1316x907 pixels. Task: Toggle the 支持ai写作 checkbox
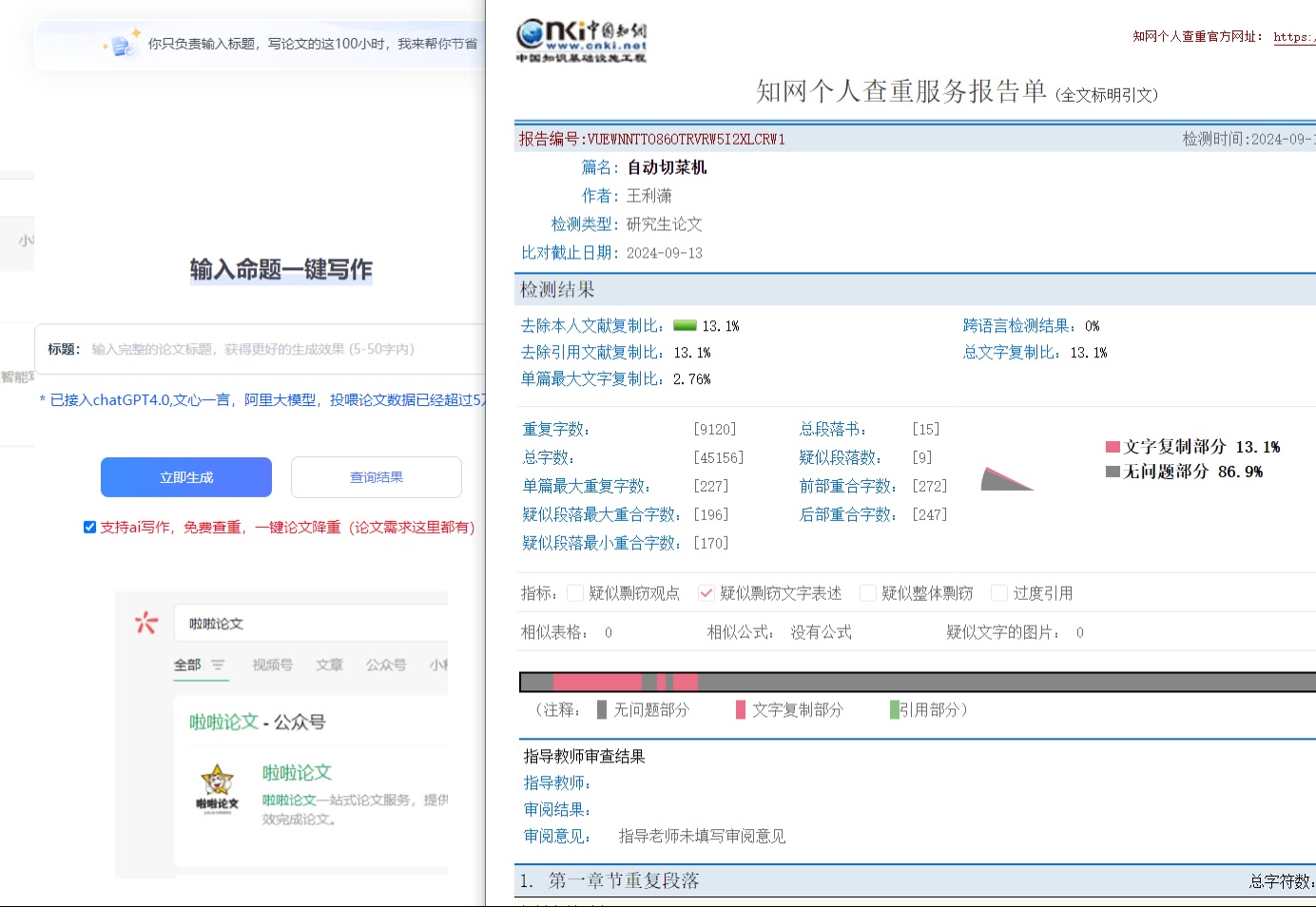tap(89, 527)
